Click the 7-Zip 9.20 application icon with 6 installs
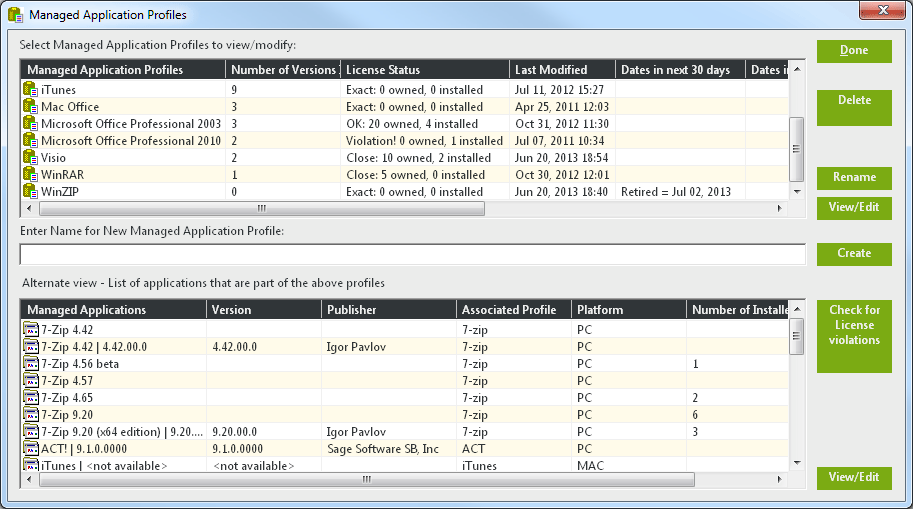 click(x=31, y=415)
